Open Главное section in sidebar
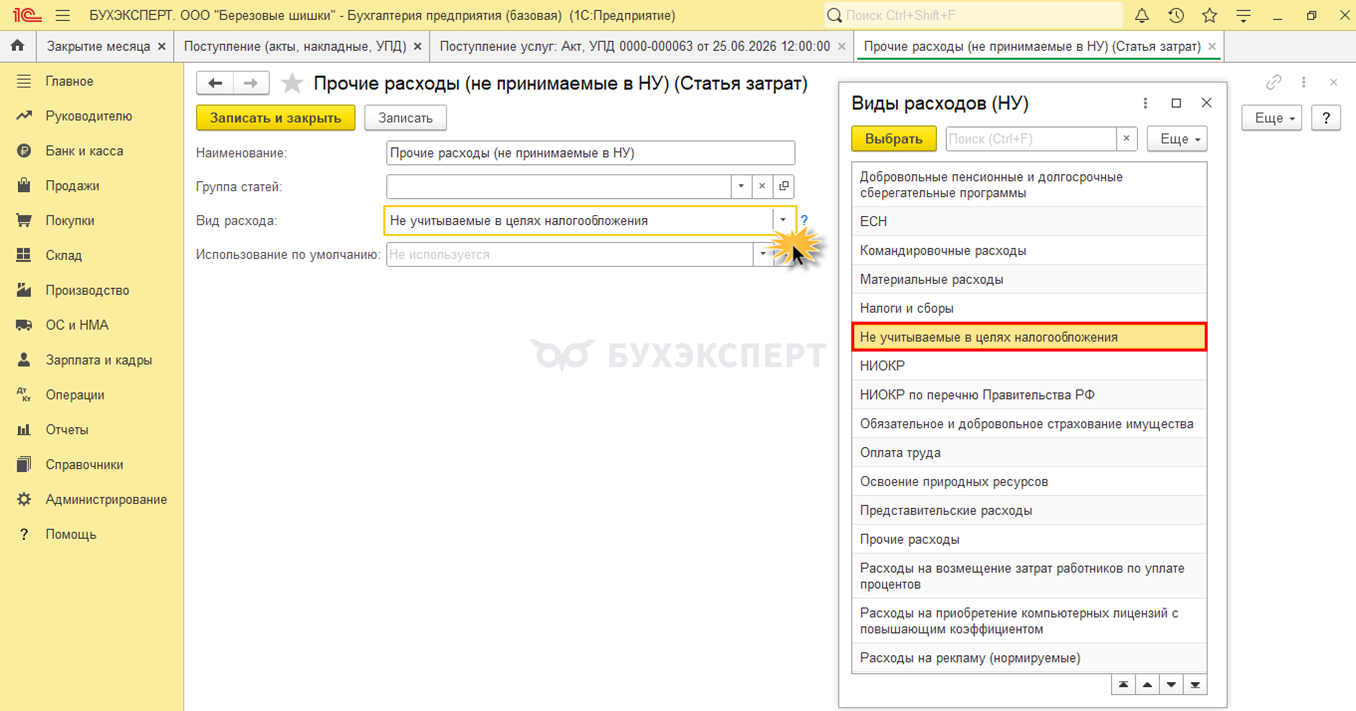Image resolution: width=1356 pixels, height=711 pixels. point(92,81)
